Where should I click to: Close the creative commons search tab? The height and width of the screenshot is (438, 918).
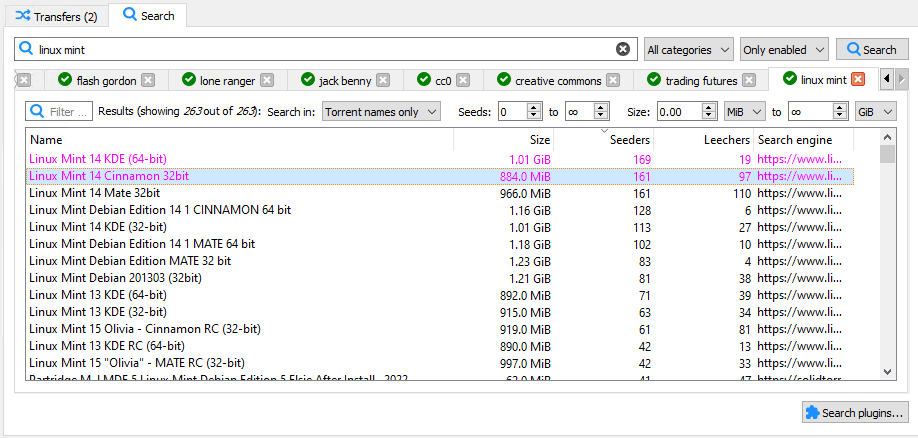(613, 80)
